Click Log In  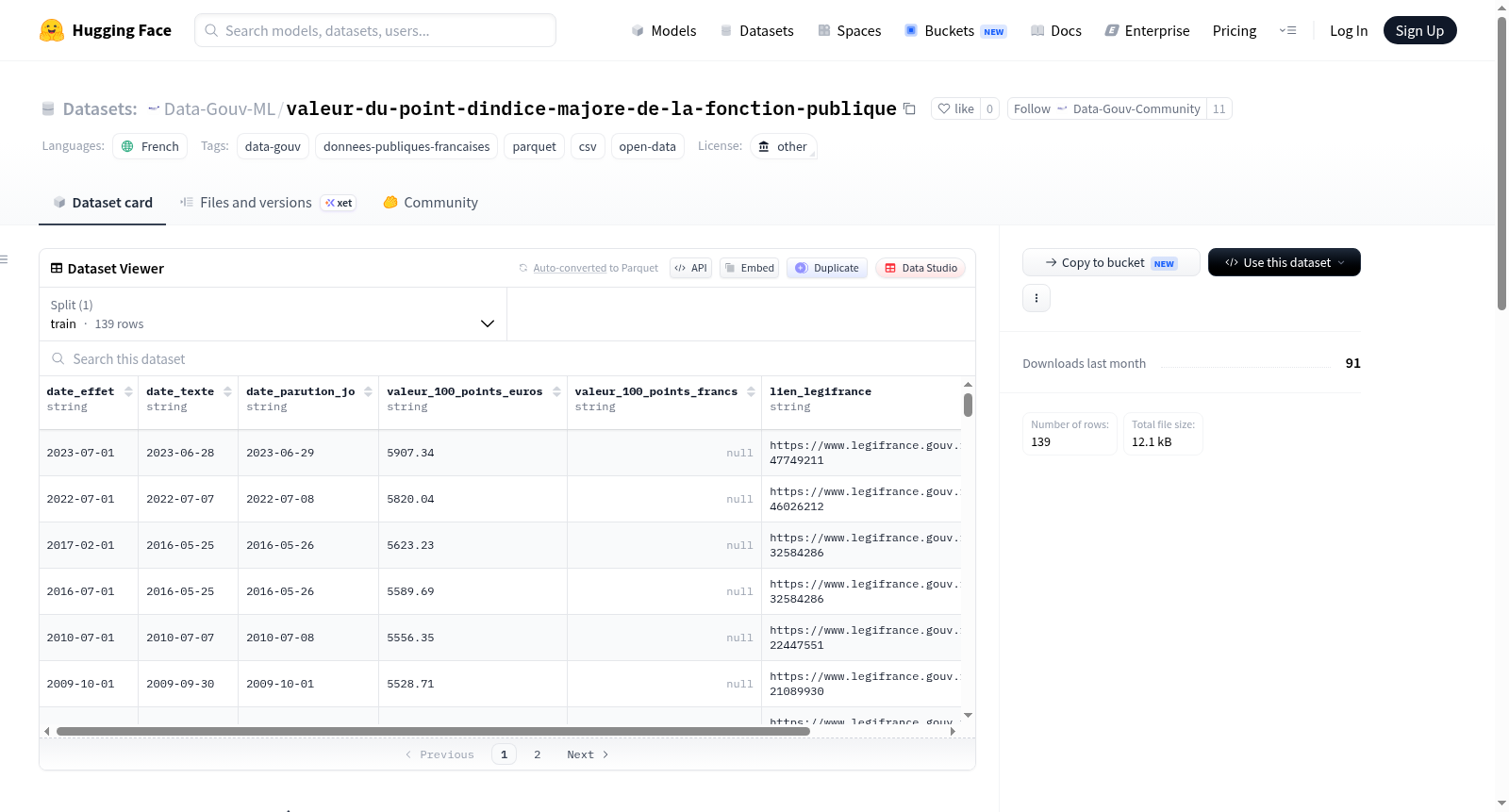(1348, 30)
